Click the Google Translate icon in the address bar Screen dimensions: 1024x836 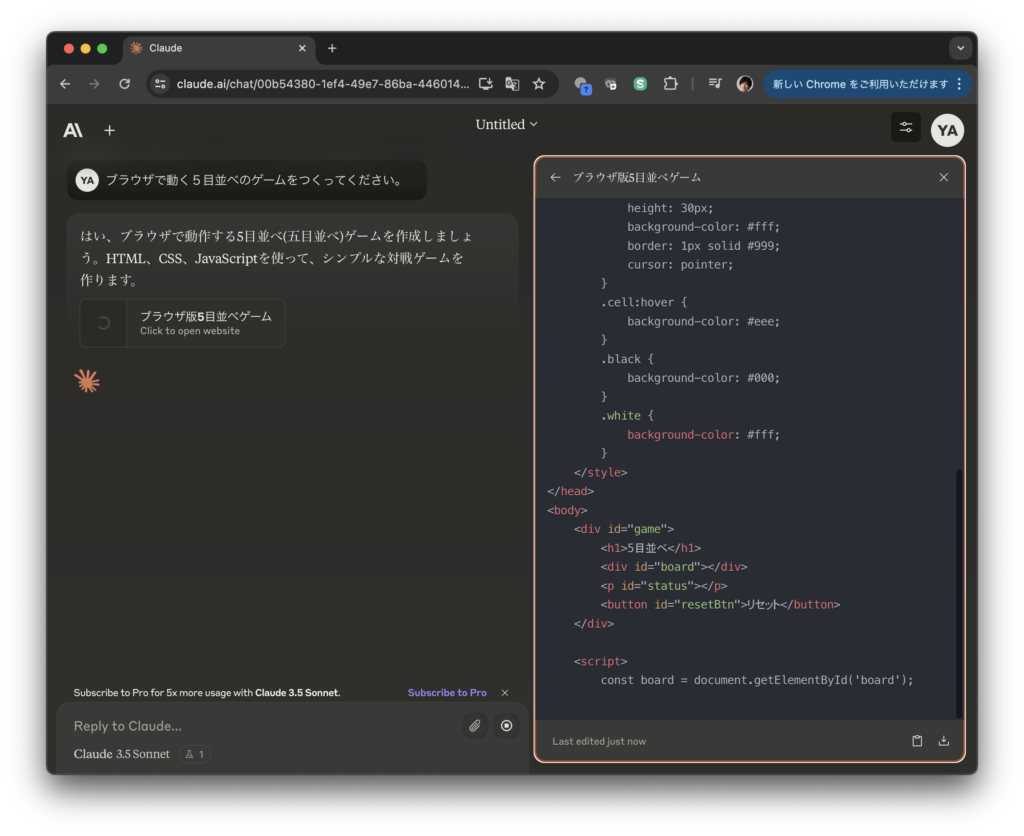[x=512, y=84]
